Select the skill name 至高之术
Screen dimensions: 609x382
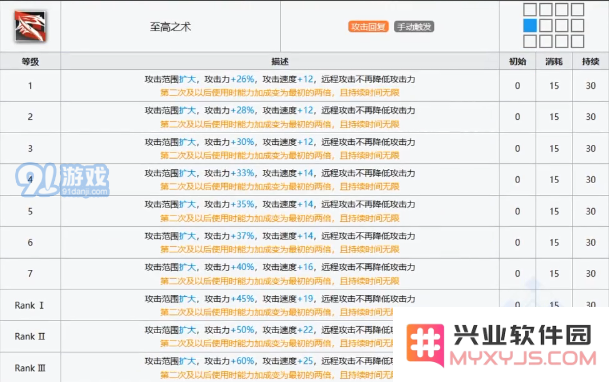click(x=171, y=27)
